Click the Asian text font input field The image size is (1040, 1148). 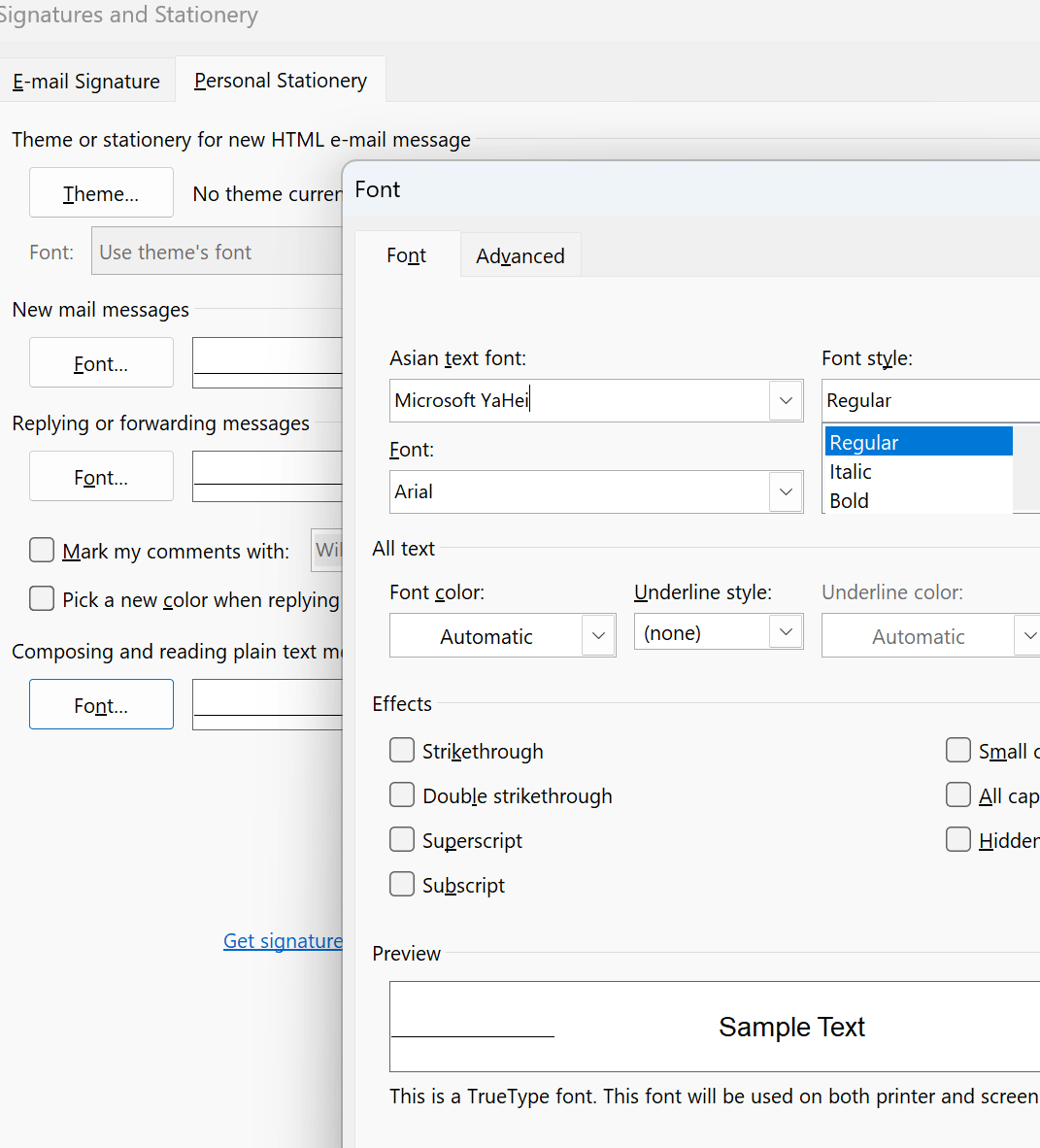579,400
